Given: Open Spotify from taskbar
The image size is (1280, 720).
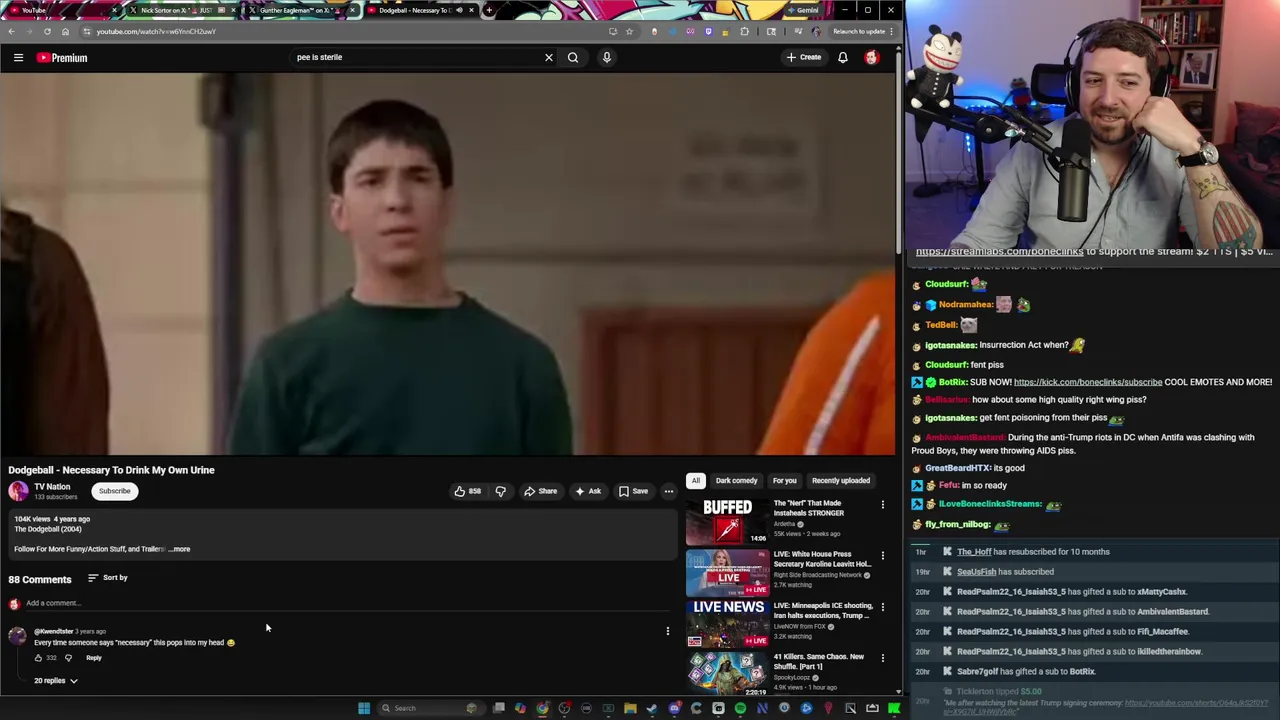Looking at the screenshot, I should click(740, 708).
